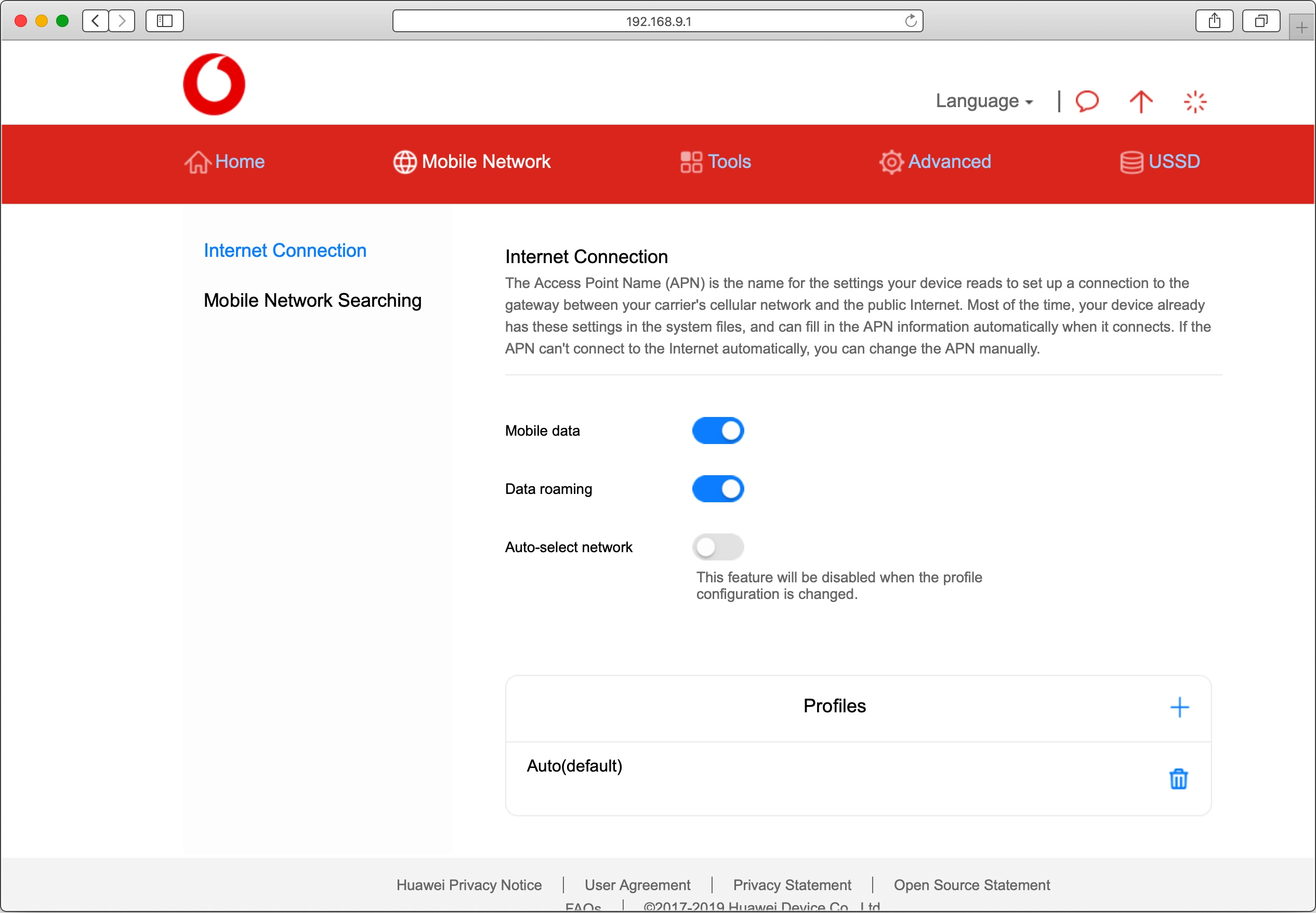Image resolution: width=1316 pixels, height=913 pixels.
Task: Click the Vodafone logo
Action: 214,84
